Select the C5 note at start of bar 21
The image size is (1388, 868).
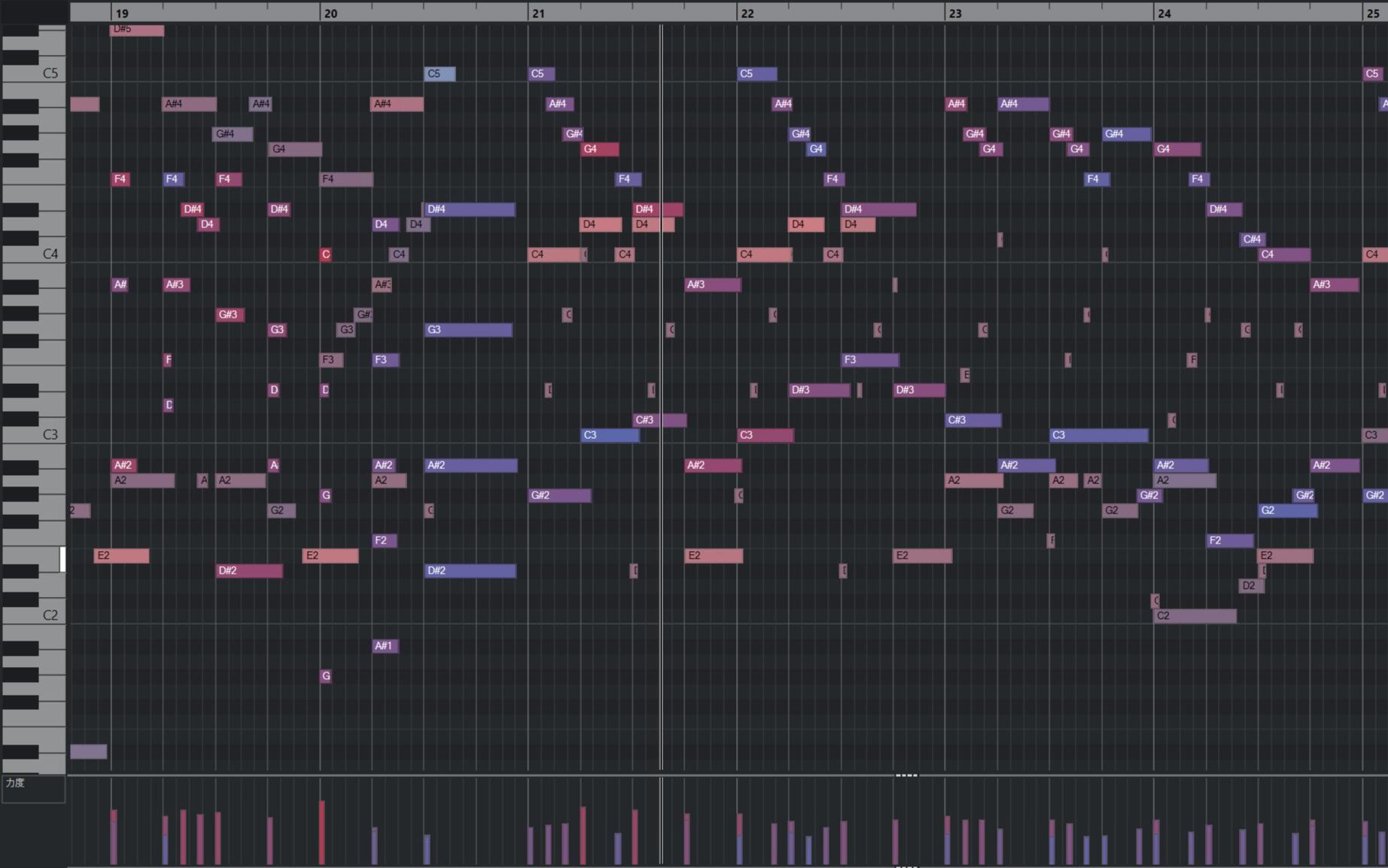542,74
